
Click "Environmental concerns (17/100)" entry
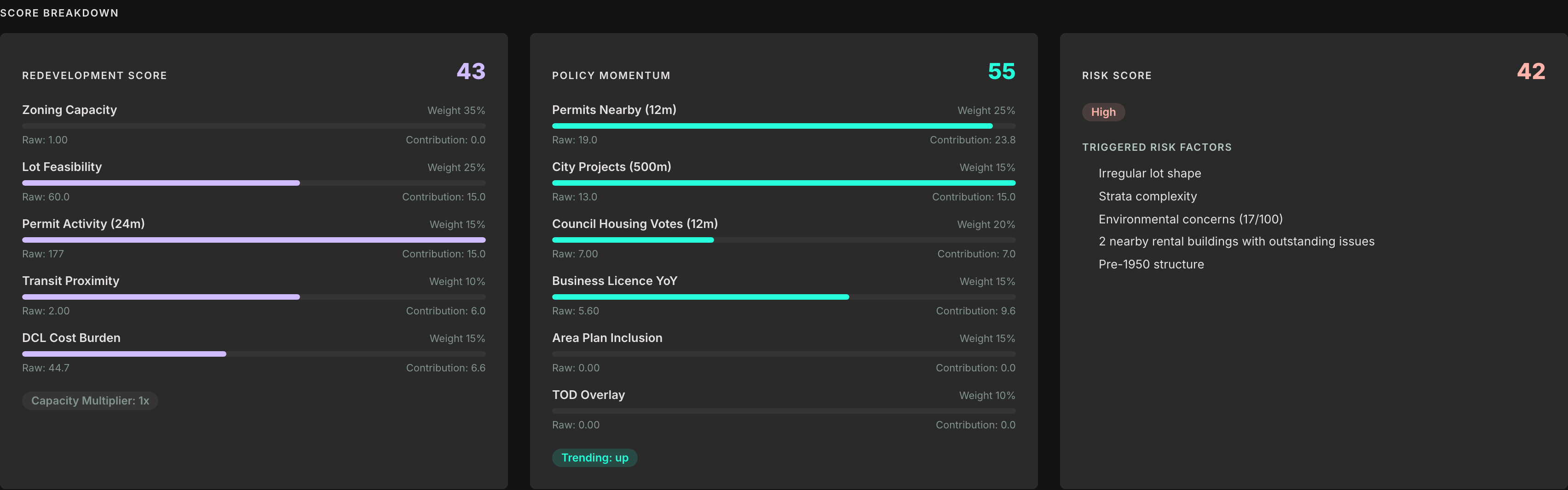[1190, 219]
